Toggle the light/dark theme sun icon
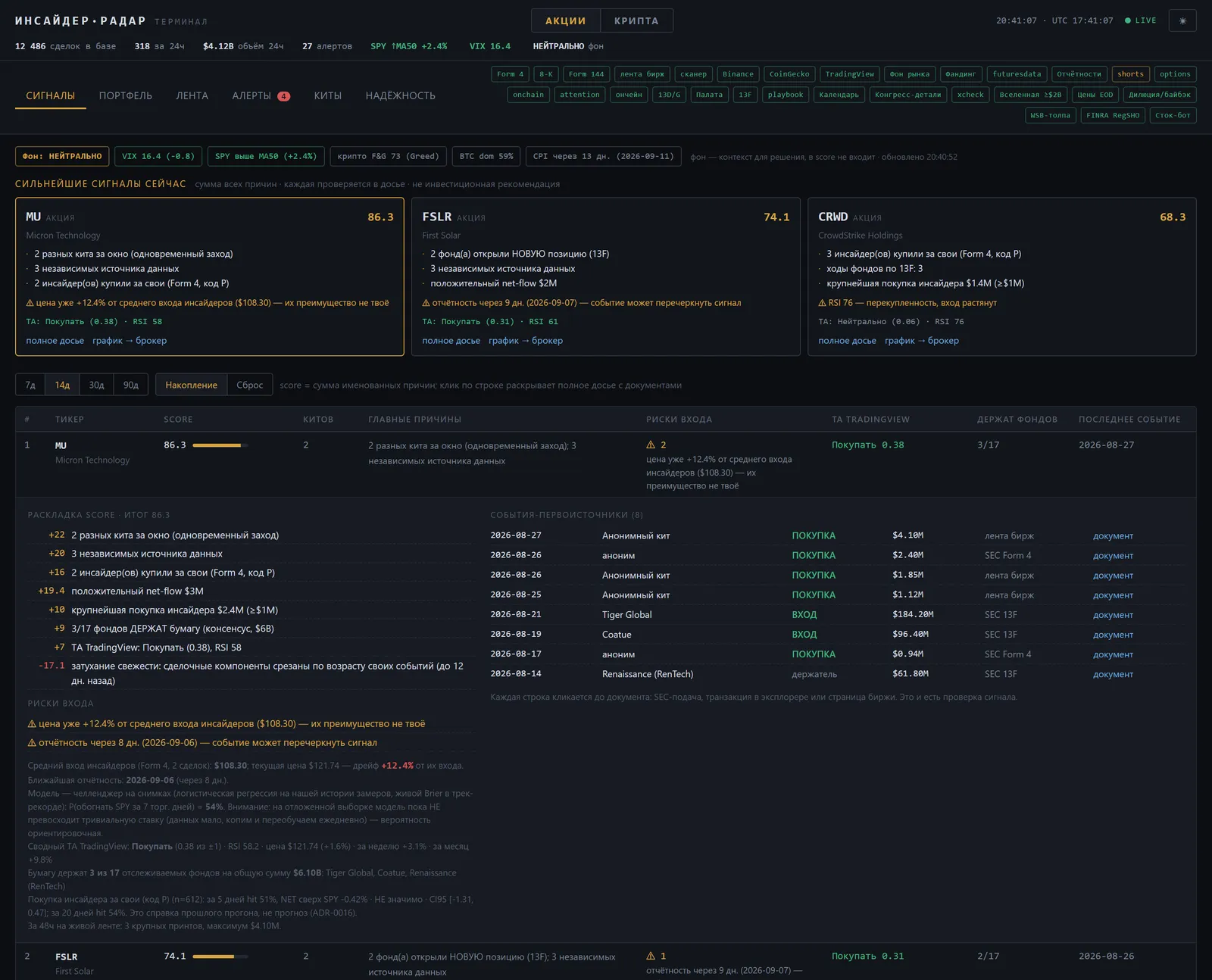 1182,20
